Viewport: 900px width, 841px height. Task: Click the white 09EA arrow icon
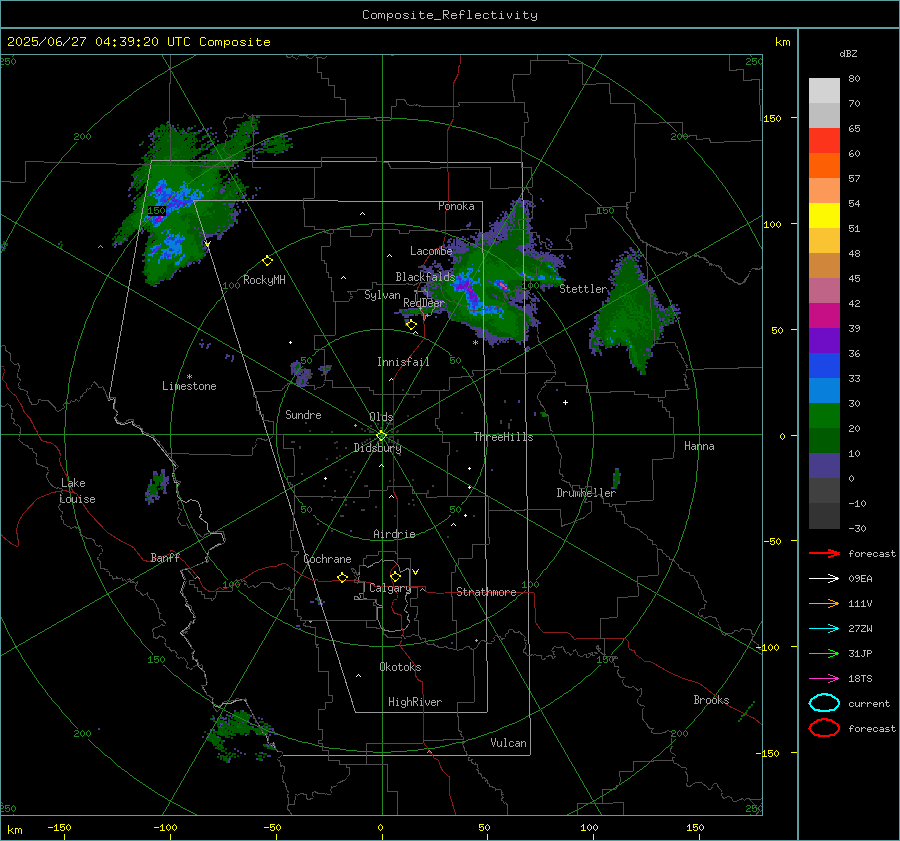point(824,579)
